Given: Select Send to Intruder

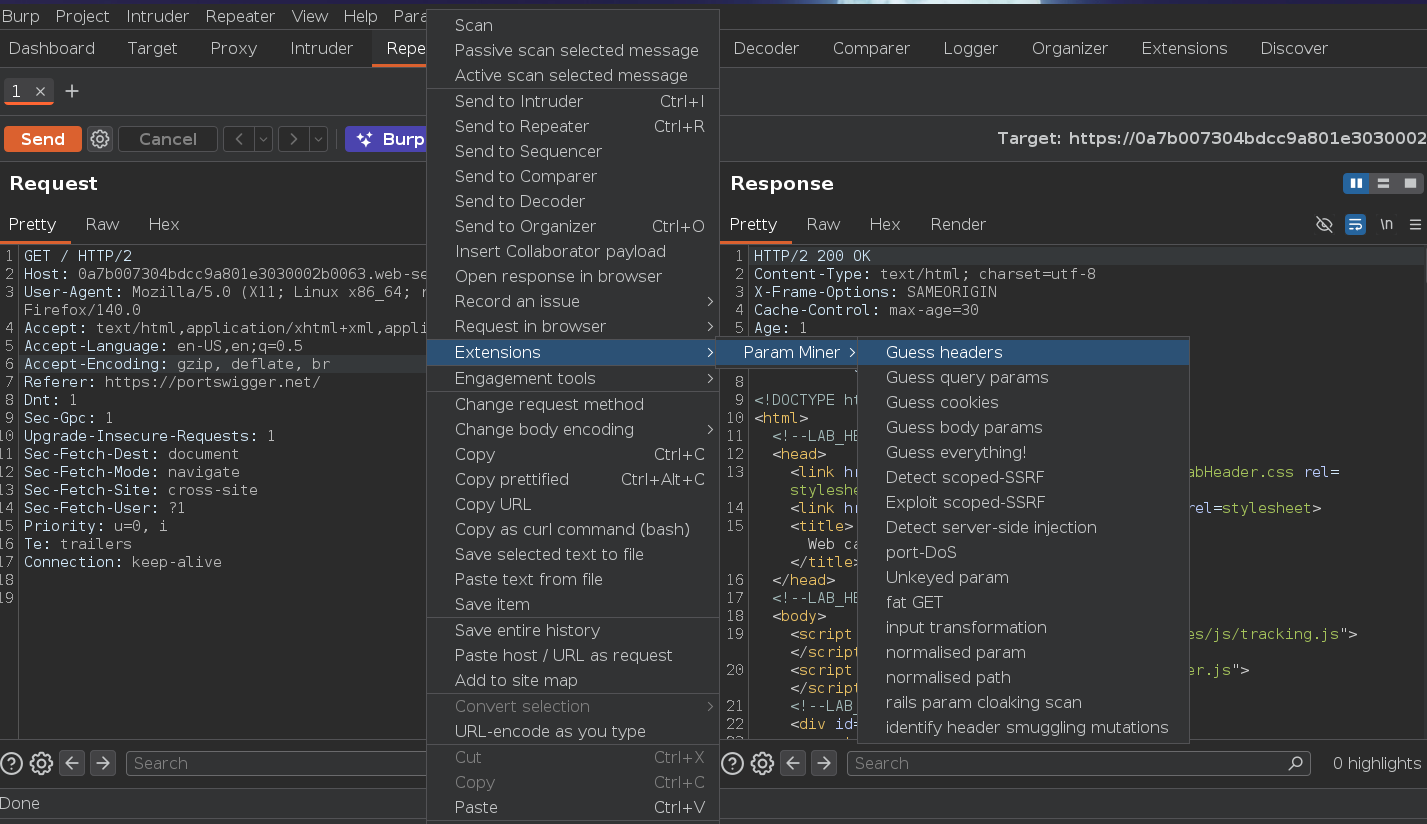Looking at the screenshot, I should (573, 101).
